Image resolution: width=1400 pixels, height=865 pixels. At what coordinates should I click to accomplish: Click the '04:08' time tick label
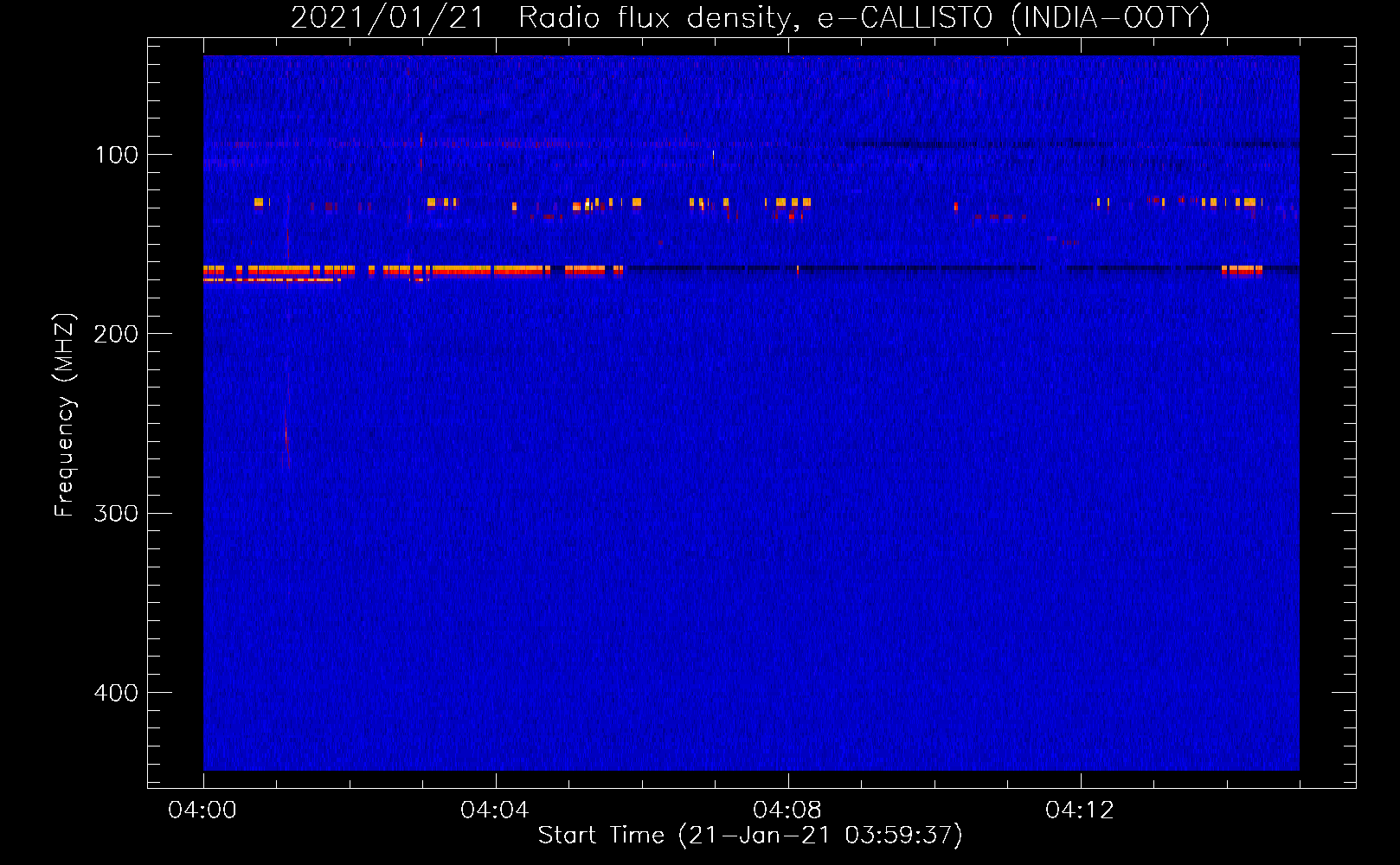tap(787, 810)
